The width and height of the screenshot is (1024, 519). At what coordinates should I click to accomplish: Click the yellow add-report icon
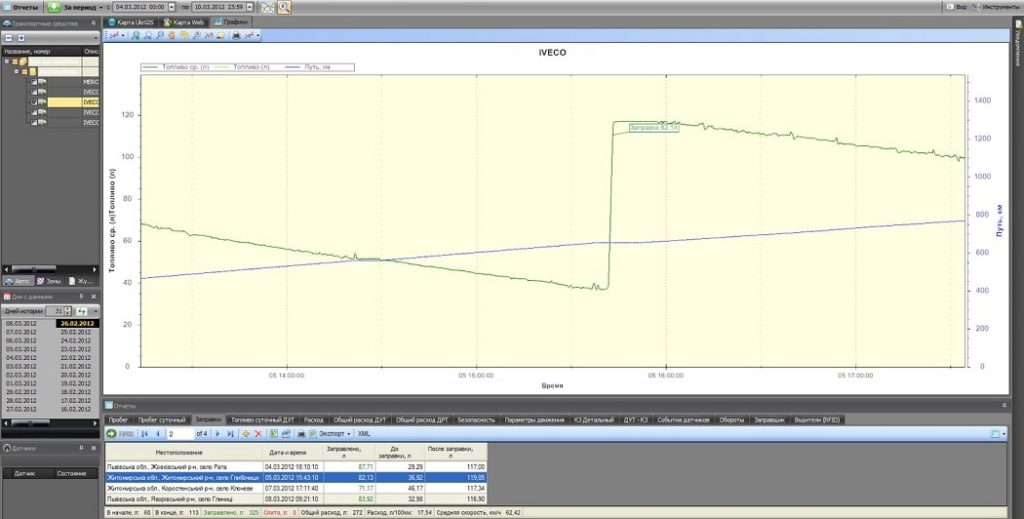[246, 433]
